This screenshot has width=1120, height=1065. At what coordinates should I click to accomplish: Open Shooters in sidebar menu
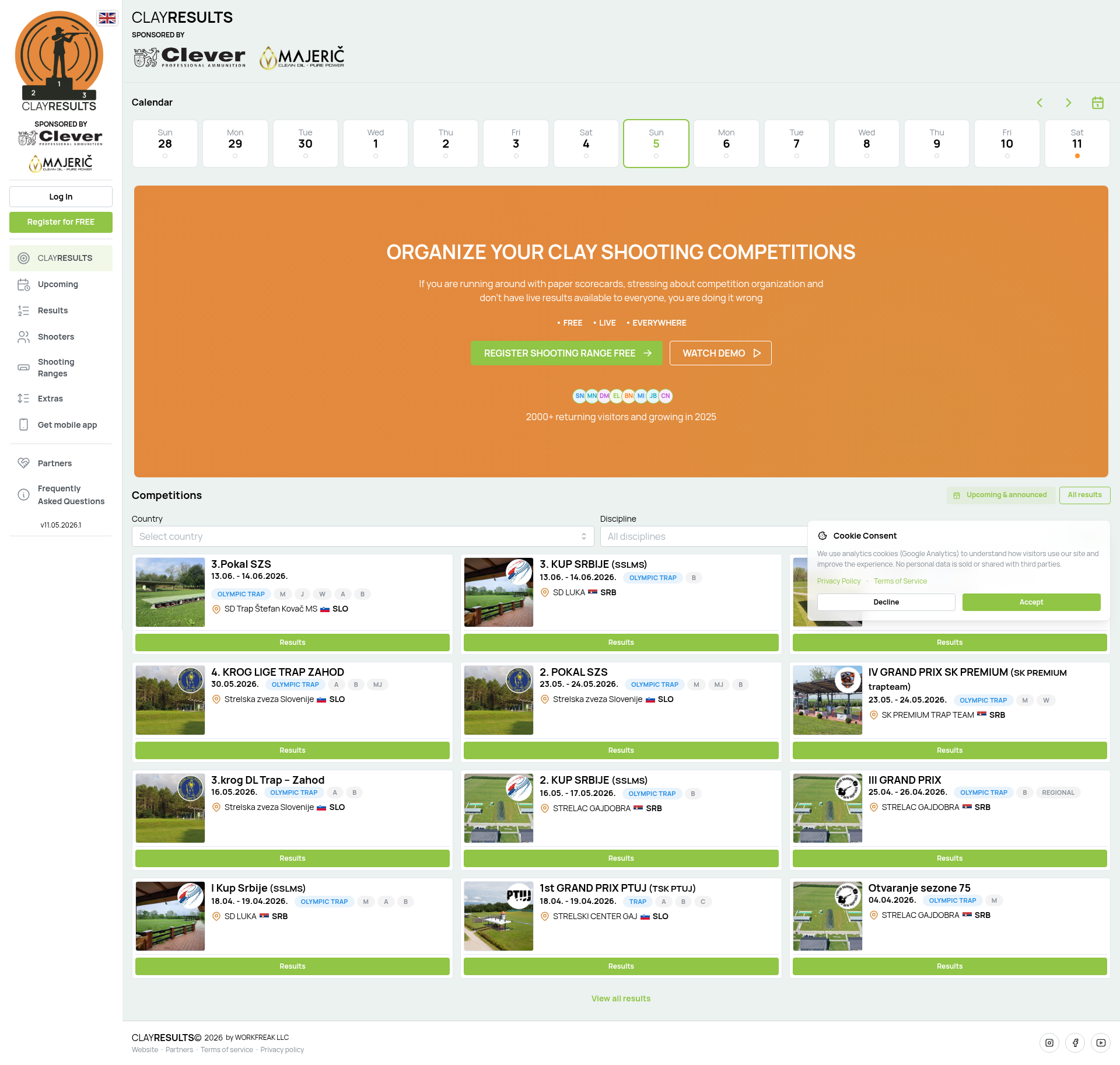pos(61,337)
